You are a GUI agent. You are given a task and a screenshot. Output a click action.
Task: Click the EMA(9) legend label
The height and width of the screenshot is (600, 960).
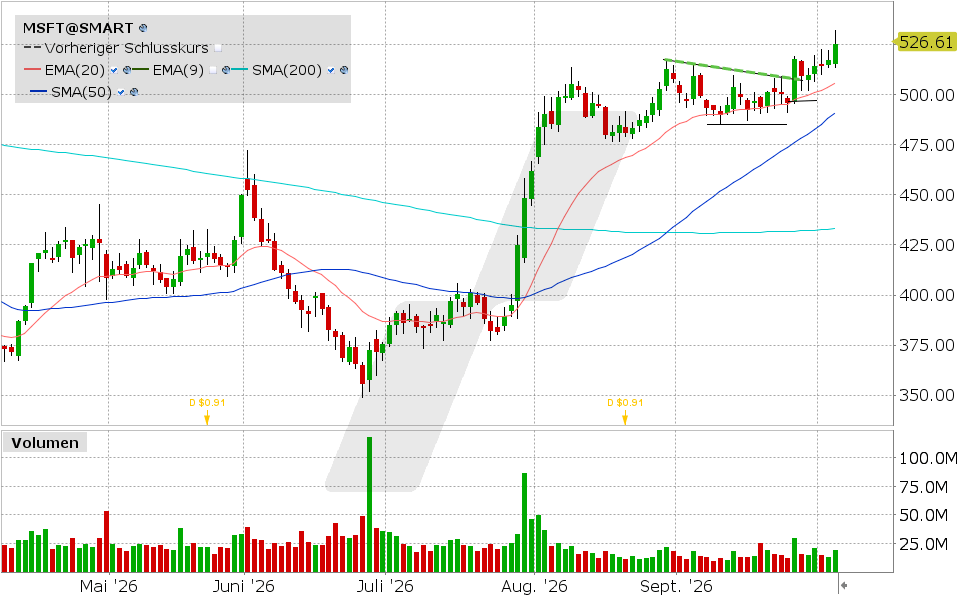(178, 70)
